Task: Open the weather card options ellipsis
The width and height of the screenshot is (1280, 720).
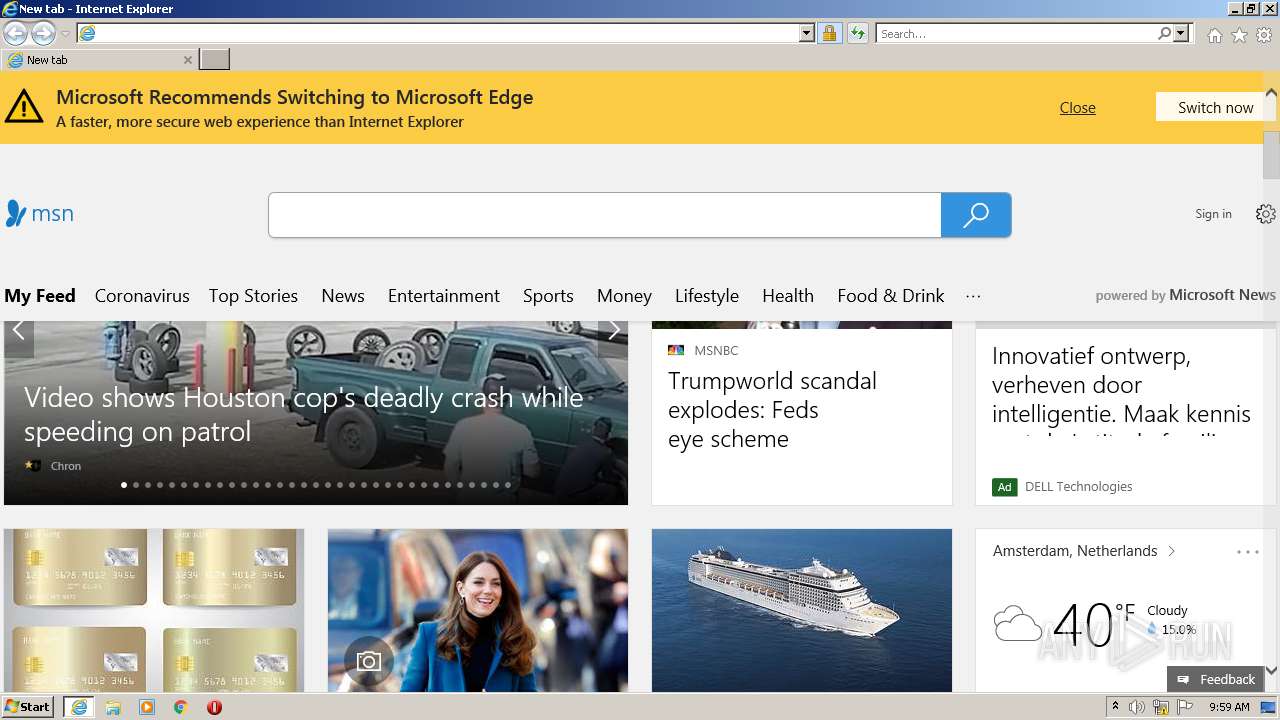Action: coord(1247,552)
